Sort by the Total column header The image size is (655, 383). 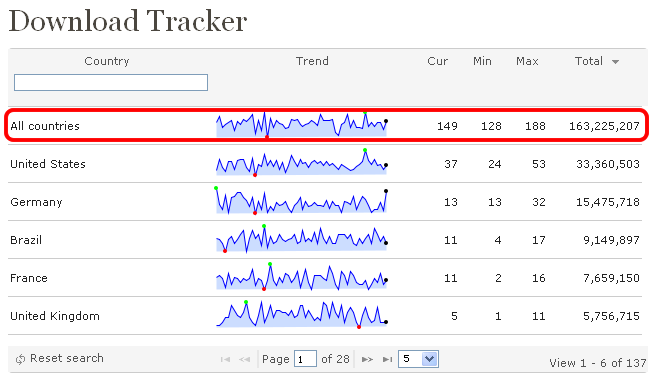pyautogui.click(x=589, y=61)
